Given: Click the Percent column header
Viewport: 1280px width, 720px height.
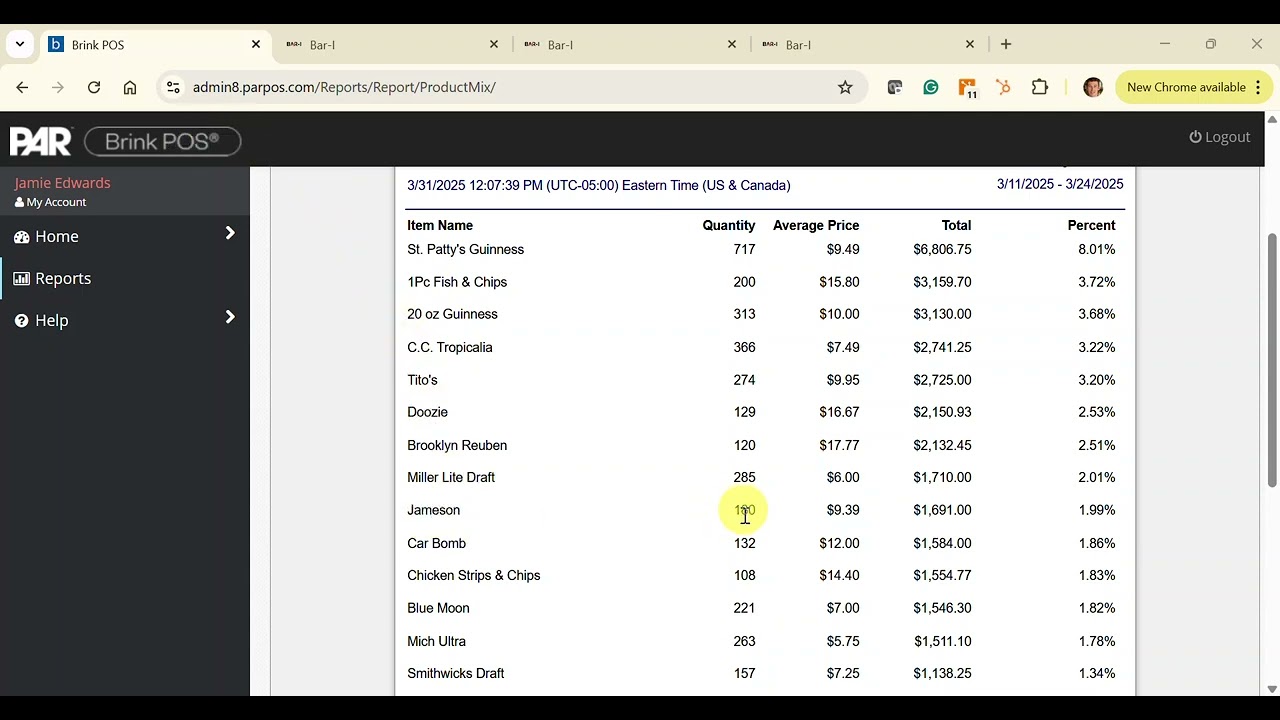Looking at the screenshot, I should [1091, 226].
